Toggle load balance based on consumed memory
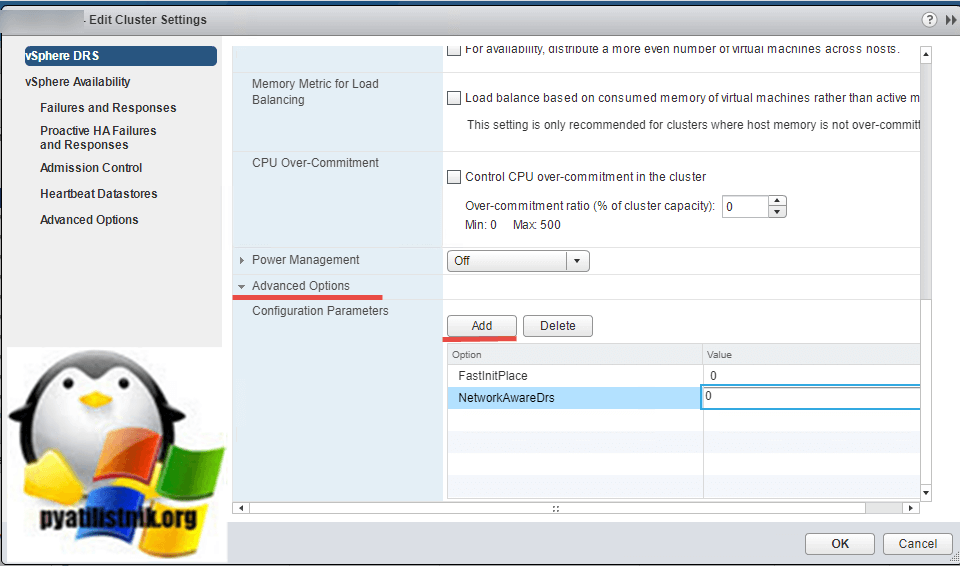Image resolution: width=960 pixels, height=566 pixels. (454, 98)
